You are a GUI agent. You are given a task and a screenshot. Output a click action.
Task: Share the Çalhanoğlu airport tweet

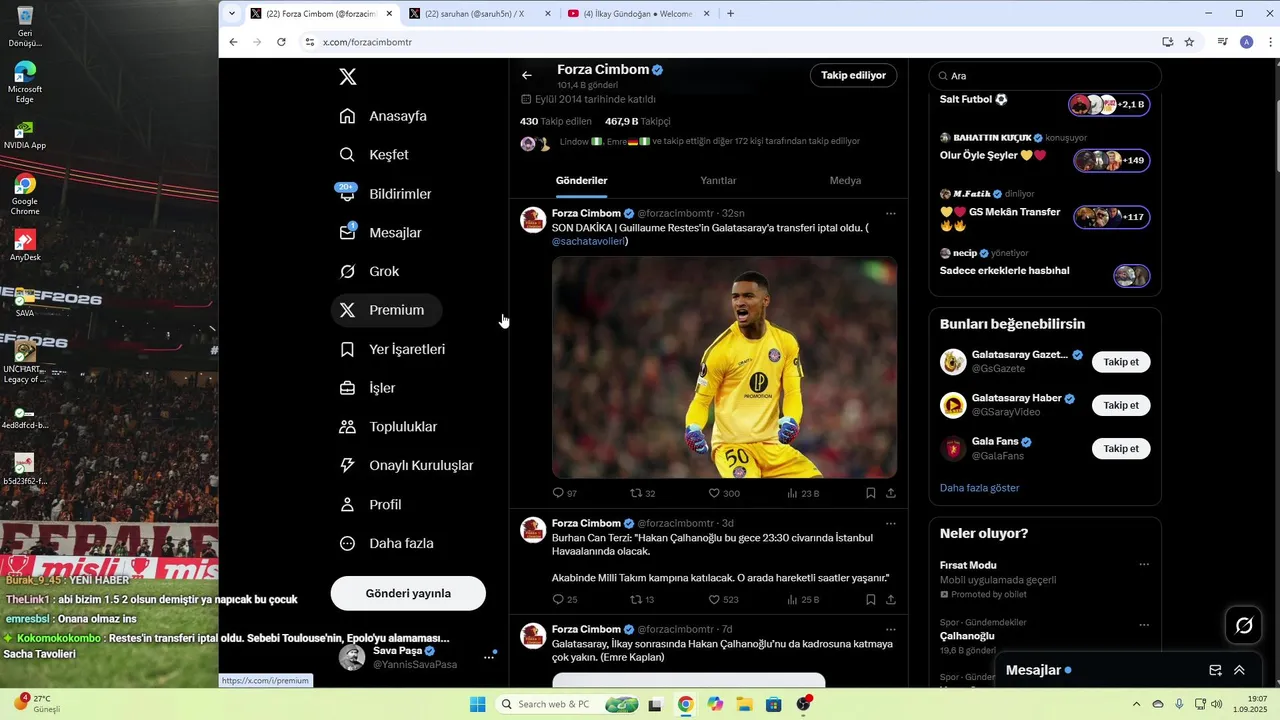(890, 600)
